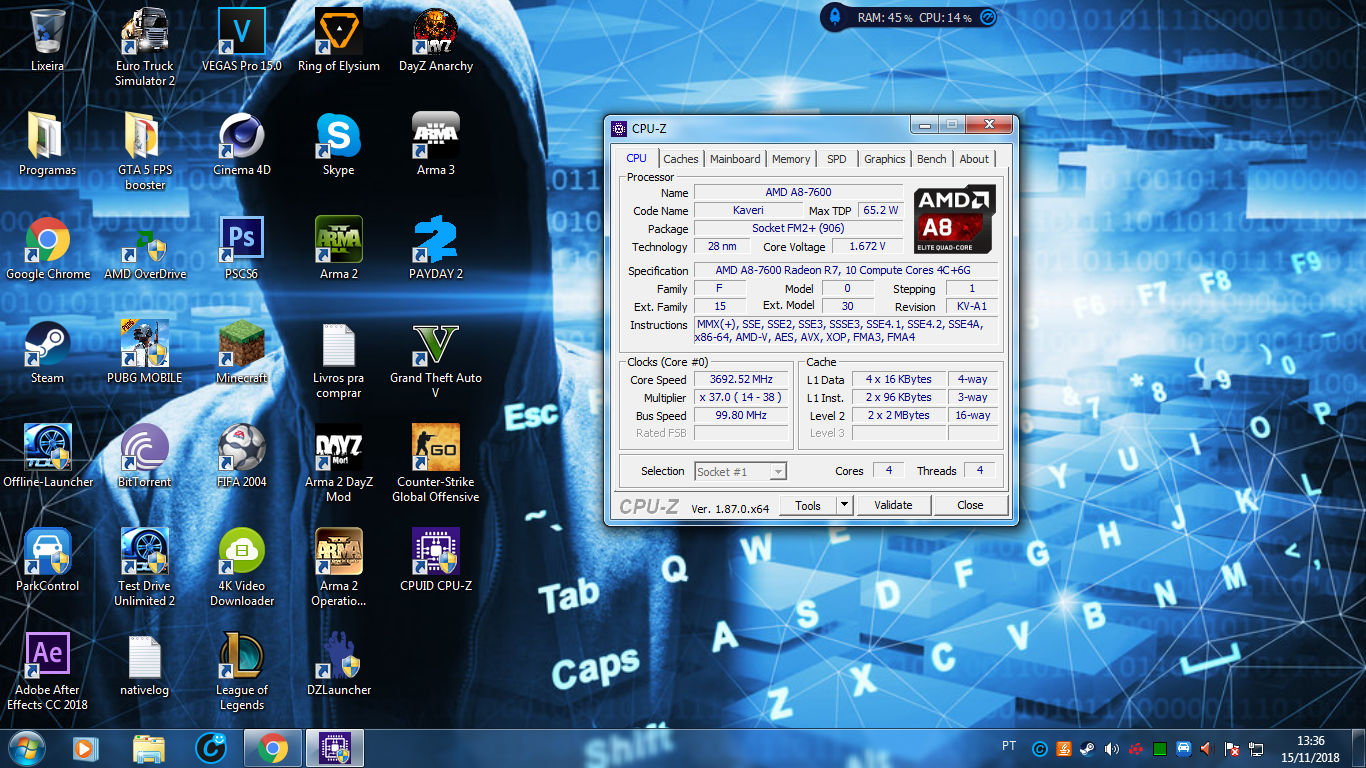Open Cinema 4D shortcut
This screenshot has width=1366, height=768.
click(242, 144)
